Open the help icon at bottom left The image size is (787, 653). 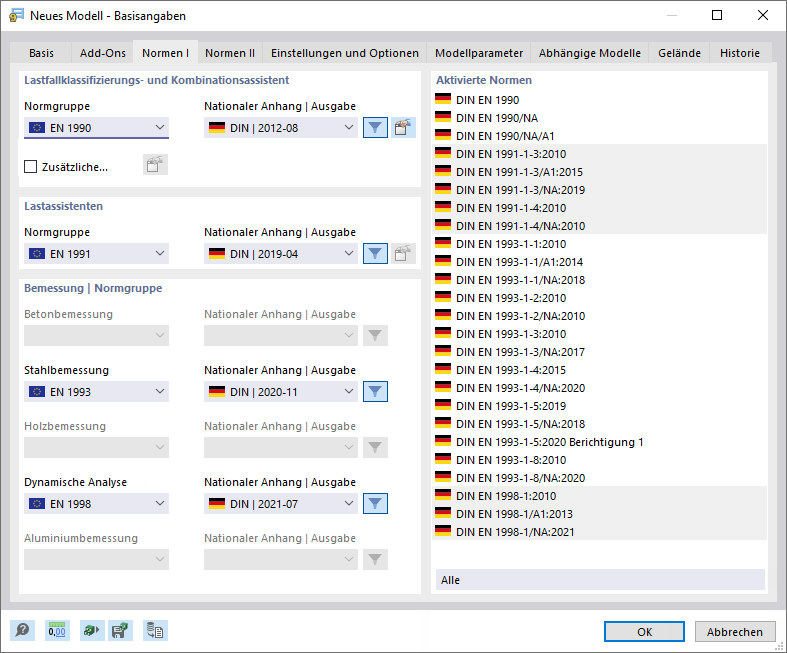pyautogui.click(x=22, y=630)
